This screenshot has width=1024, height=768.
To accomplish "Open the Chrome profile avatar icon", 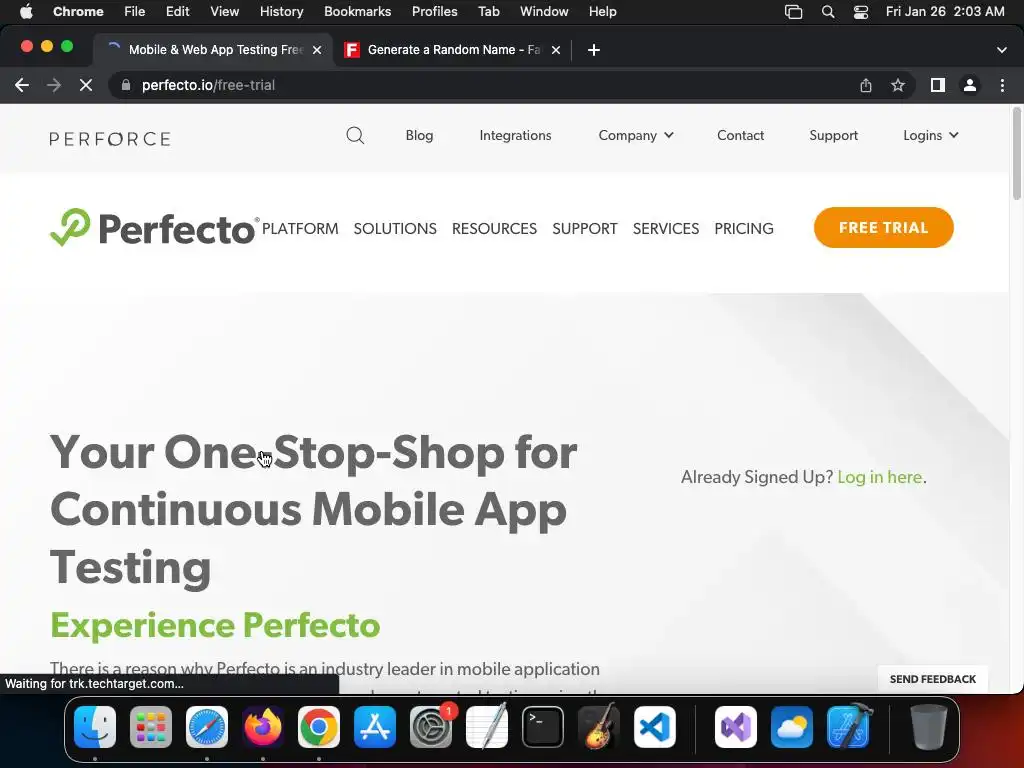I will click(970, 86).
